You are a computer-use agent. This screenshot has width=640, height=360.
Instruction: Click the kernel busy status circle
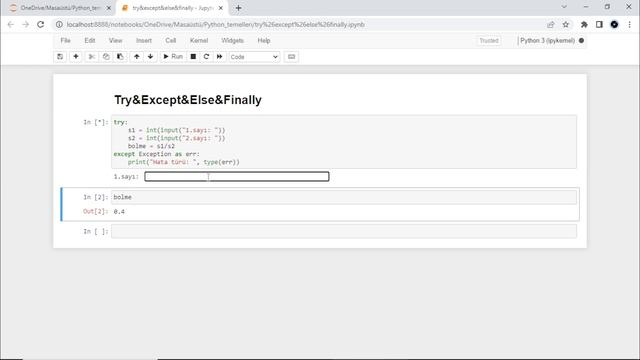click(581, 40)
